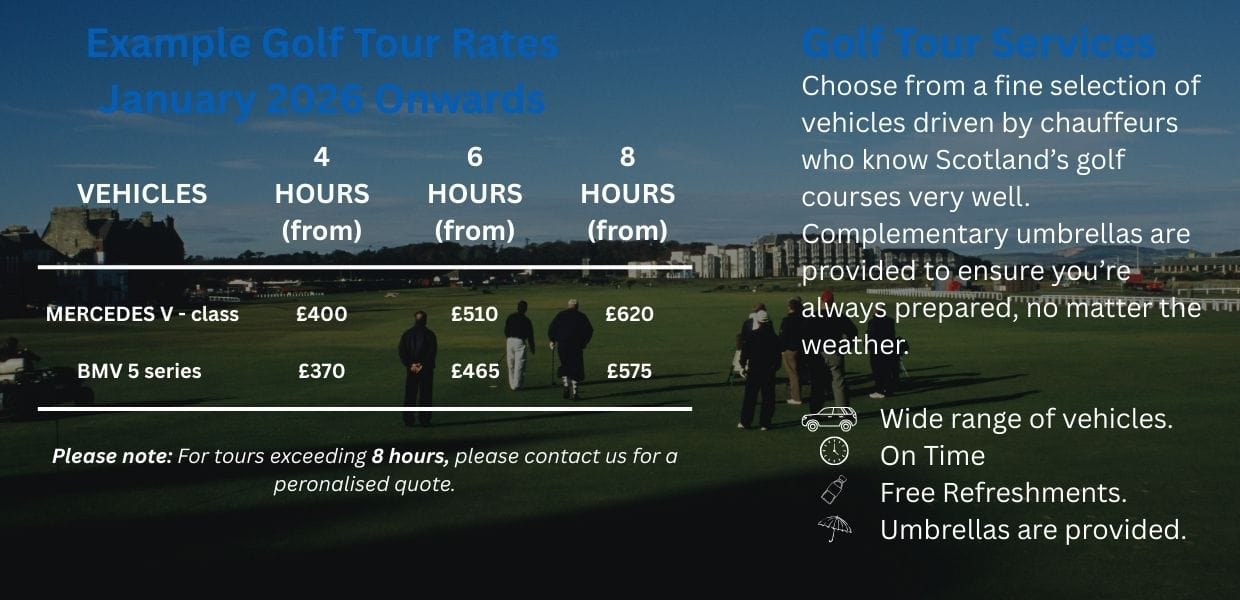Click the bottle icon for Free Refreshments
The height and width of the screenshot is (600, 1240).
(x=833, y=490)
